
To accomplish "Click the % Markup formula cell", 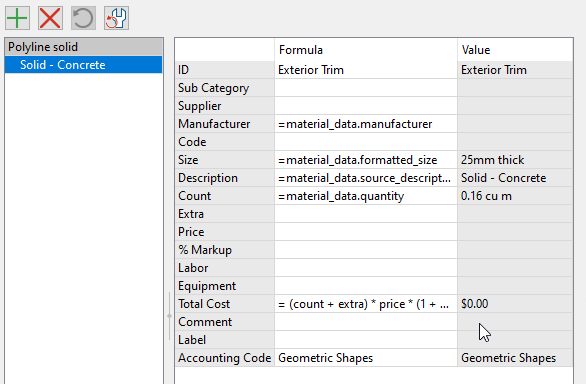I will point(366,250).
